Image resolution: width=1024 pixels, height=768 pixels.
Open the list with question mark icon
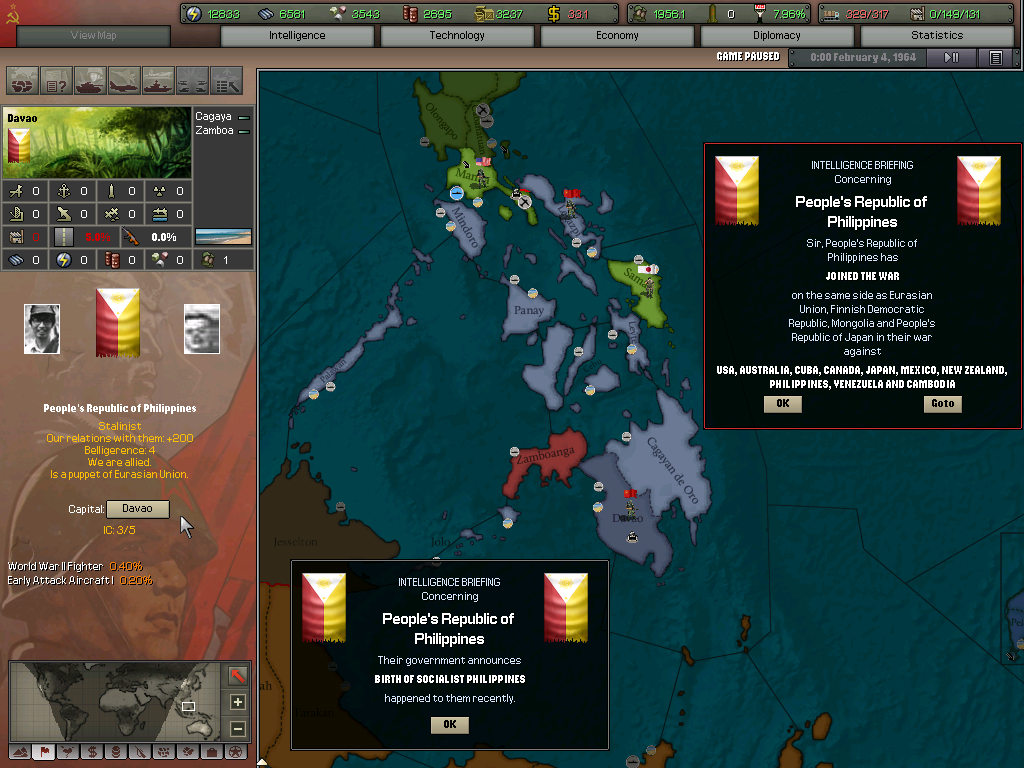click(56, 82)
